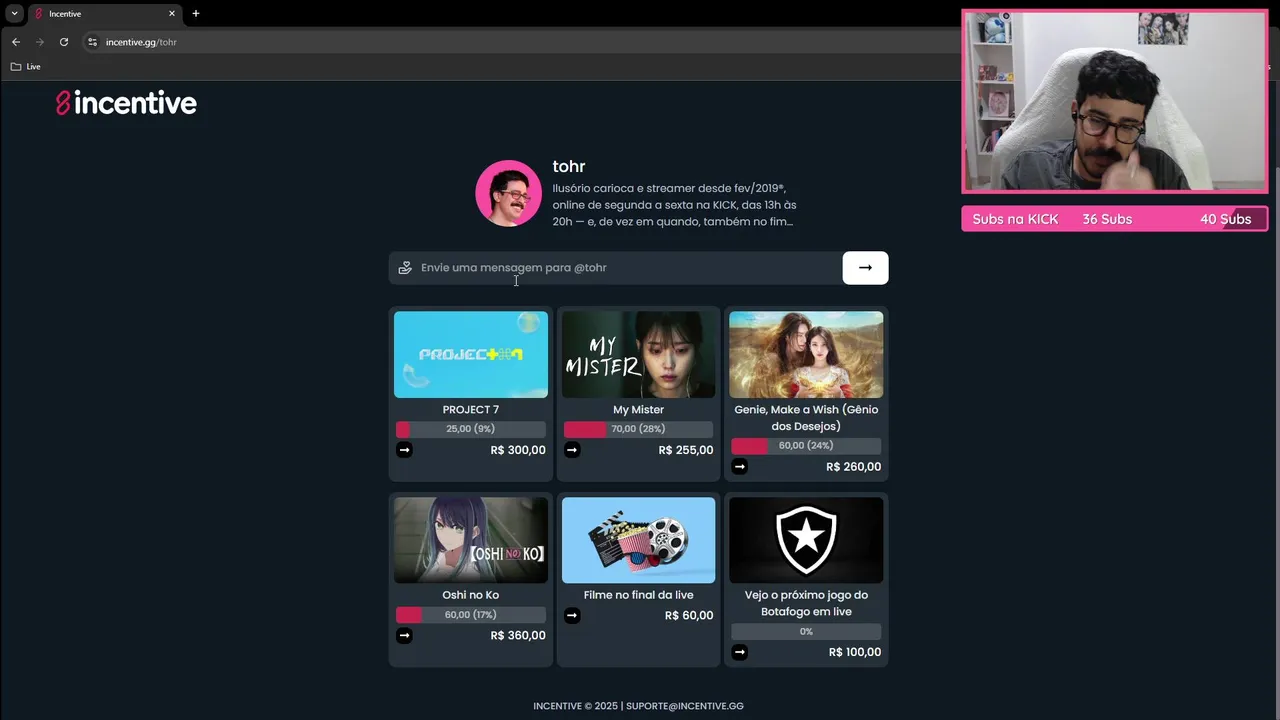Click the Genie progress bar at 24%
The height and width of the screenshot is (720, 1280).
click(x=806, y=446)
